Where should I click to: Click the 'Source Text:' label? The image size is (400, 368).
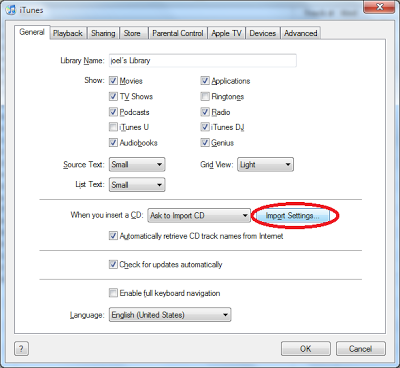84,164
